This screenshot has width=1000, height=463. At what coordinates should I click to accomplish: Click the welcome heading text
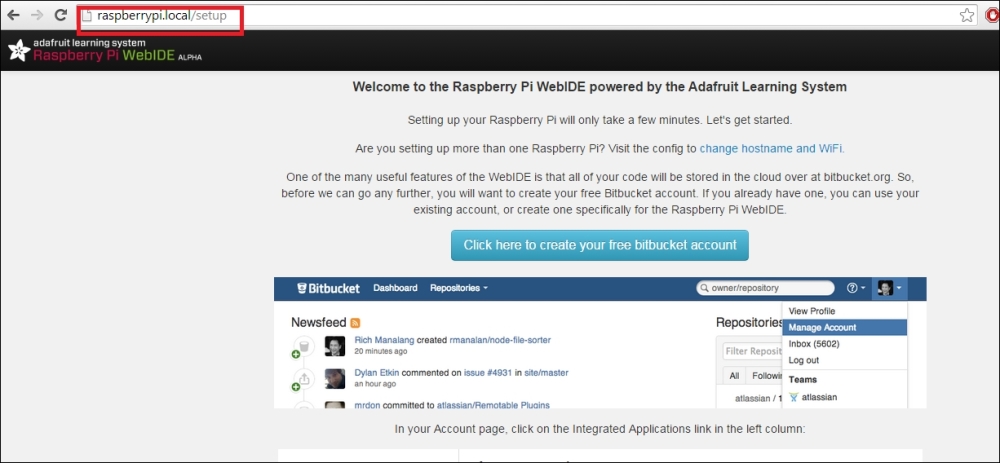coord(599,87)
